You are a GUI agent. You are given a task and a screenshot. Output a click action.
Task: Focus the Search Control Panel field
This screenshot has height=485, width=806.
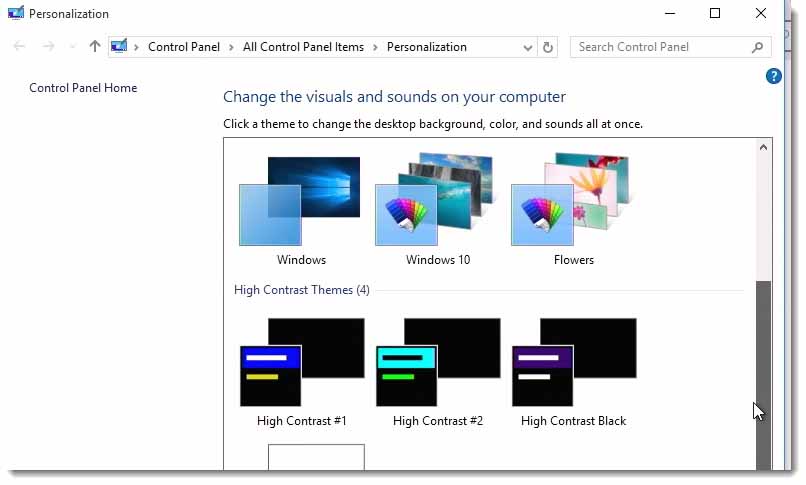point(670,47)
